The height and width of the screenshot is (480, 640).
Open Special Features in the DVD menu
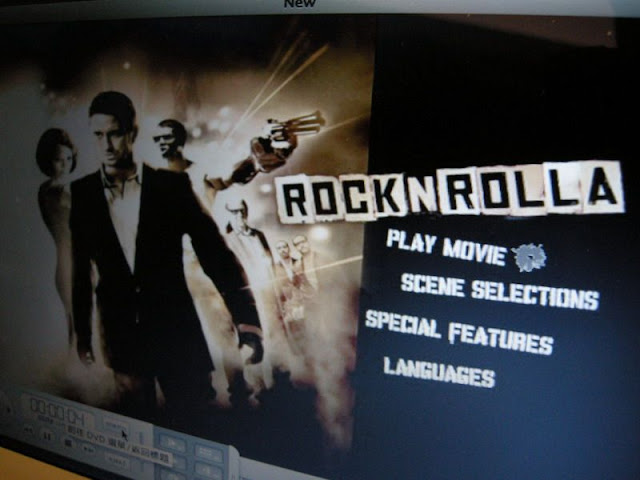point(459,332)
